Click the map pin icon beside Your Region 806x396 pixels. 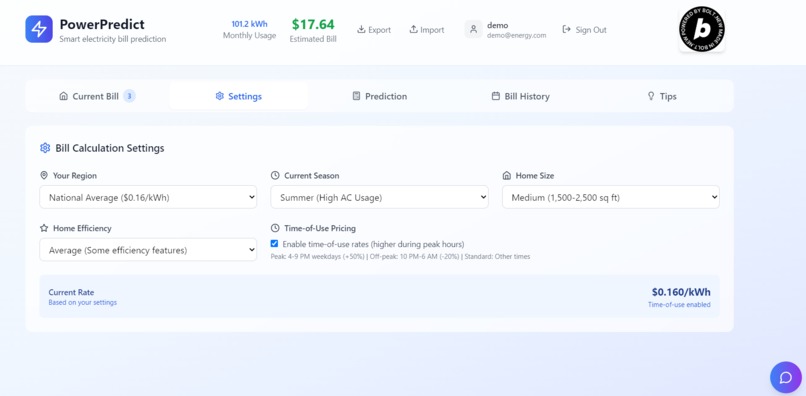[44, 175]
